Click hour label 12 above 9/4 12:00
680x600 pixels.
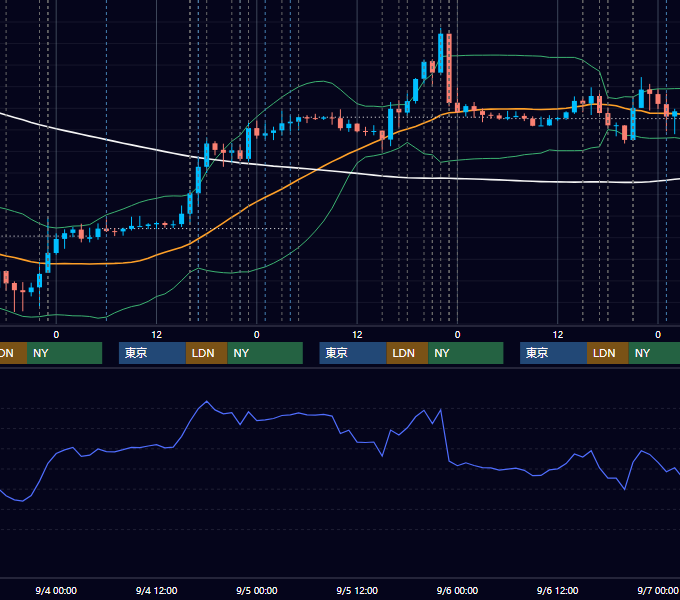(x=157, y=335)
